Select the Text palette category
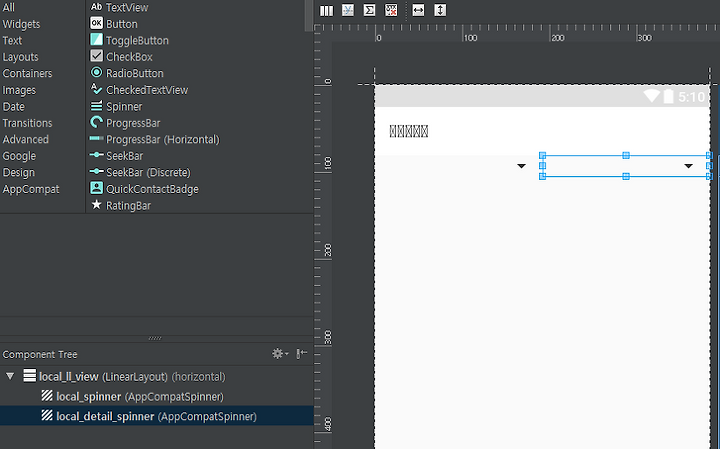 tap(12, 40)
